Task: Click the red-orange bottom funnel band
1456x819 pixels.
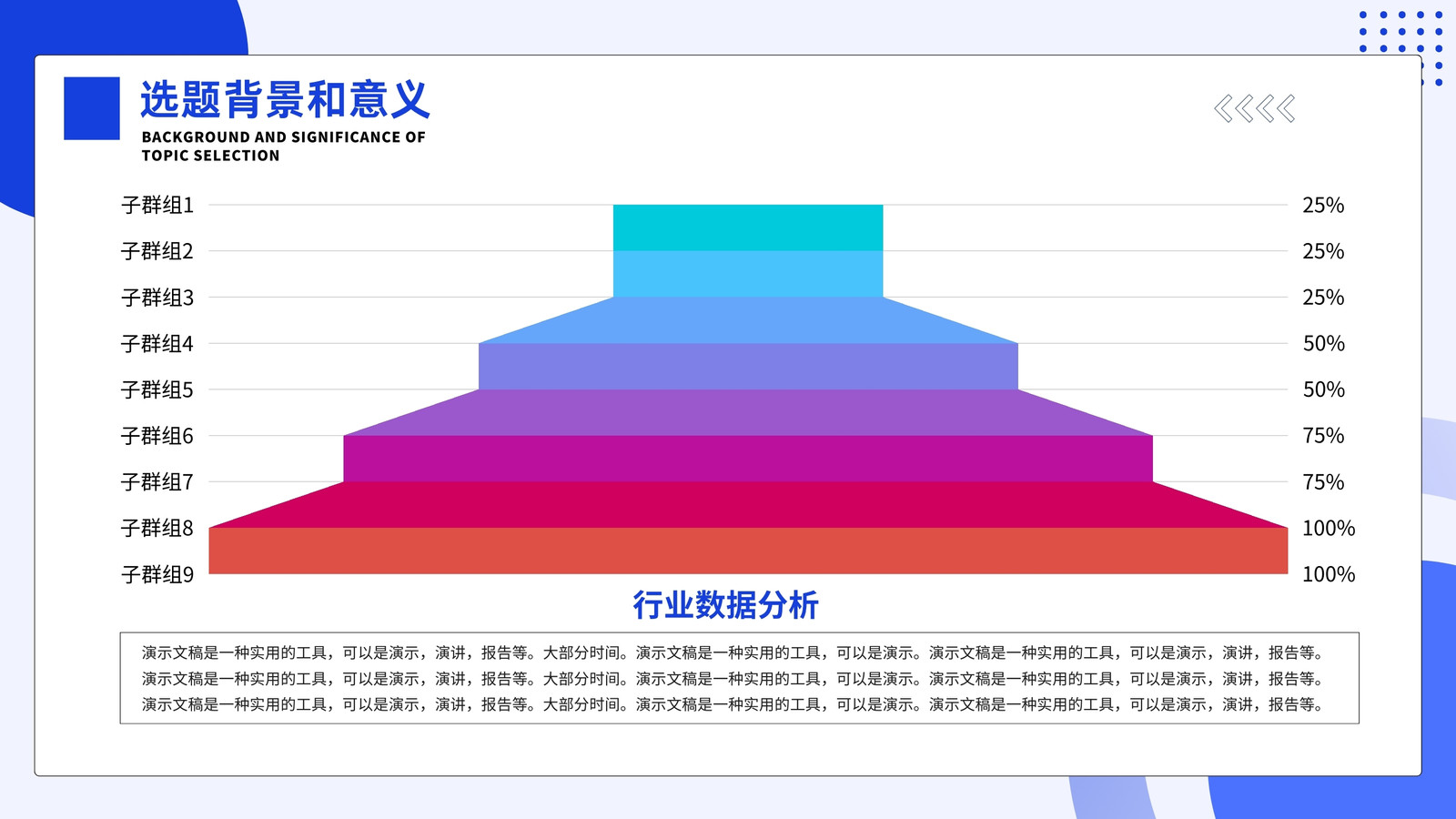Action: [748, 551]
